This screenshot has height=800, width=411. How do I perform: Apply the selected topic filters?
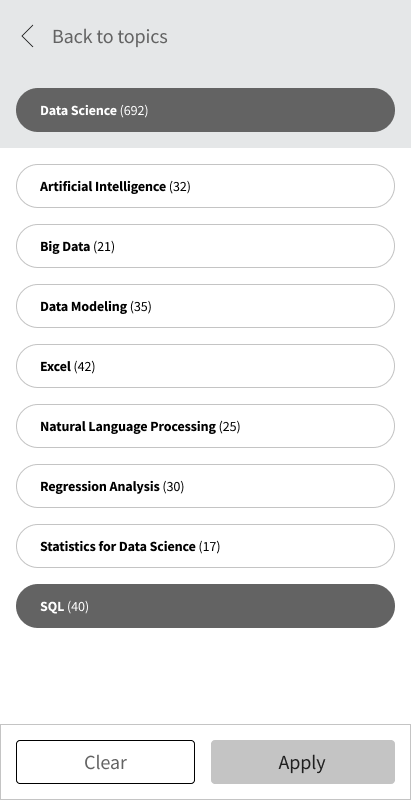point(303,762)
